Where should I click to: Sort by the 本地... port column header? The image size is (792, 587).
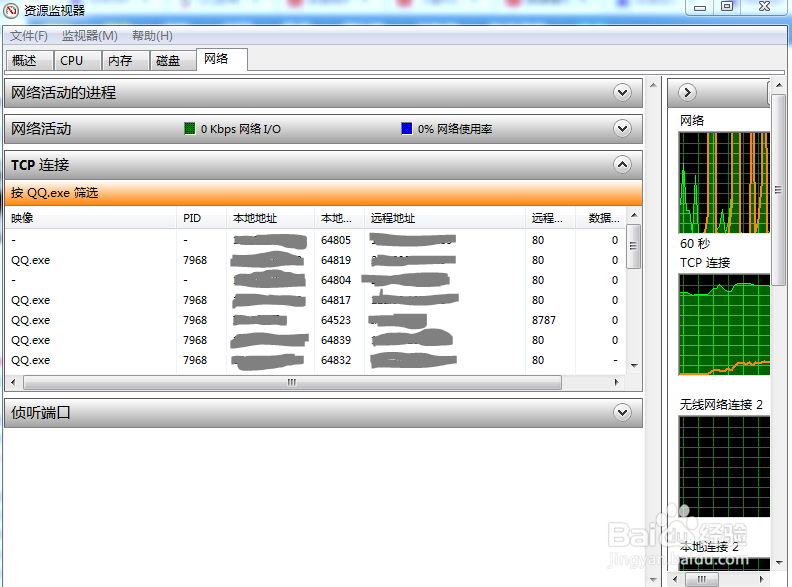(x=339, y=218)
